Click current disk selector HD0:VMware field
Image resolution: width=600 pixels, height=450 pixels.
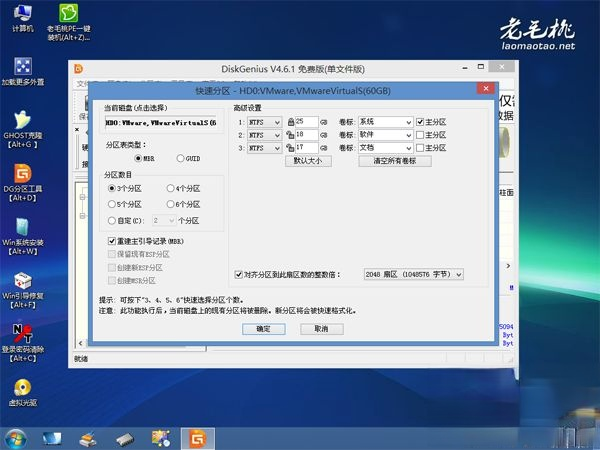161,123
